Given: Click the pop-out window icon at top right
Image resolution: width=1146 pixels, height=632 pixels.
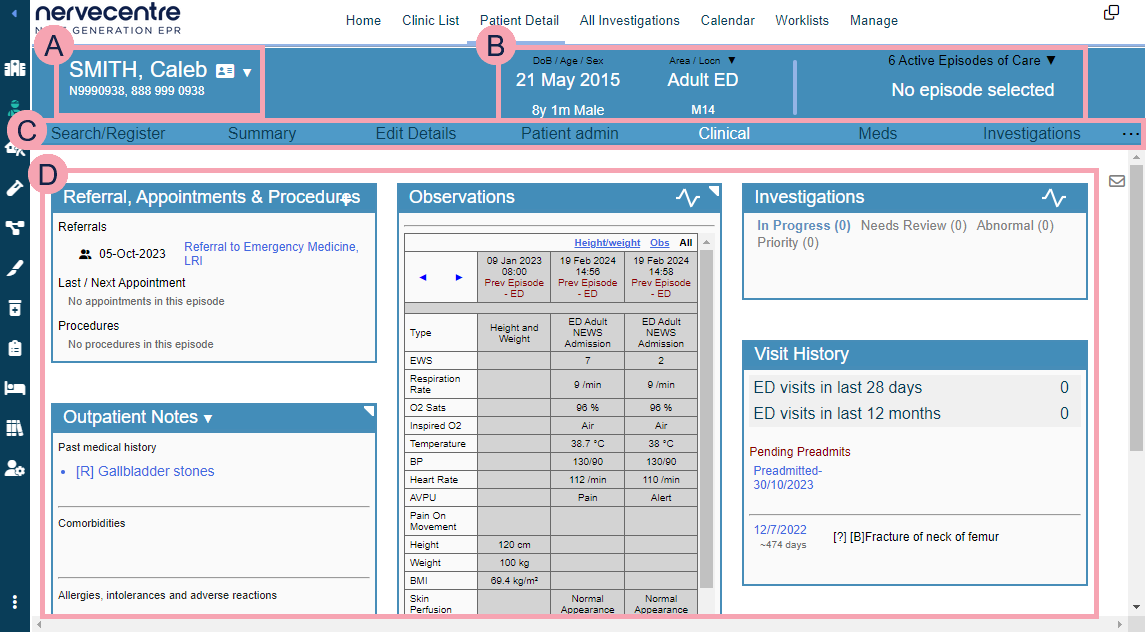Looking at the screenshot, I should (1111, 12).
